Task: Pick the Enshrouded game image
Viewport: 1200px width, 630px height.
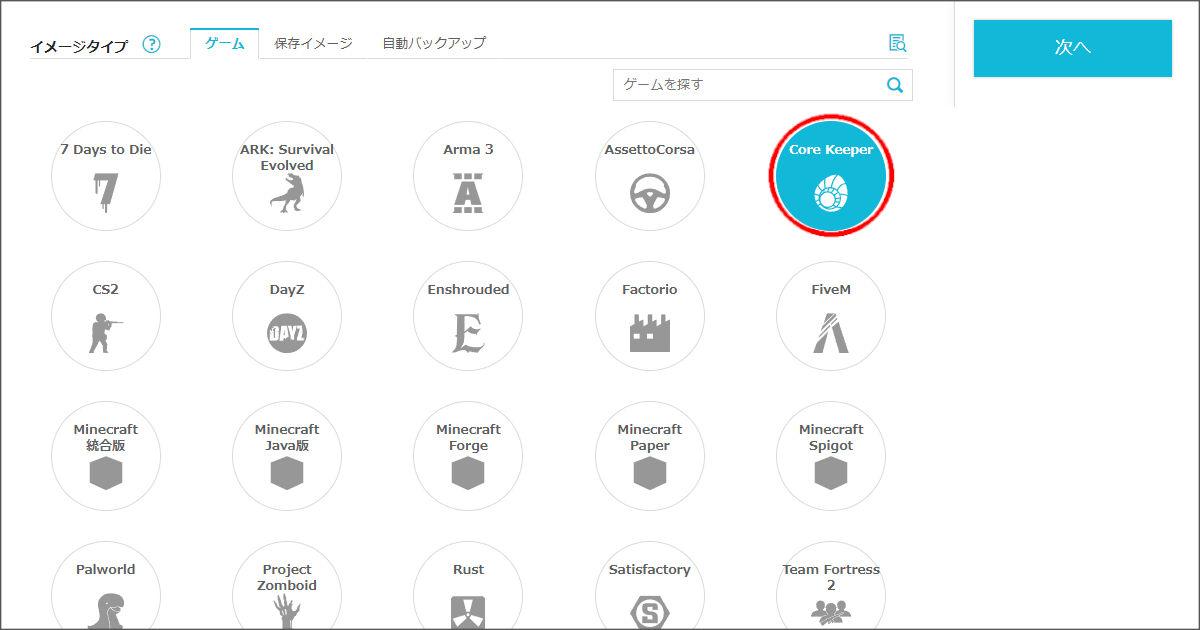Action: (x=468, y=316)
